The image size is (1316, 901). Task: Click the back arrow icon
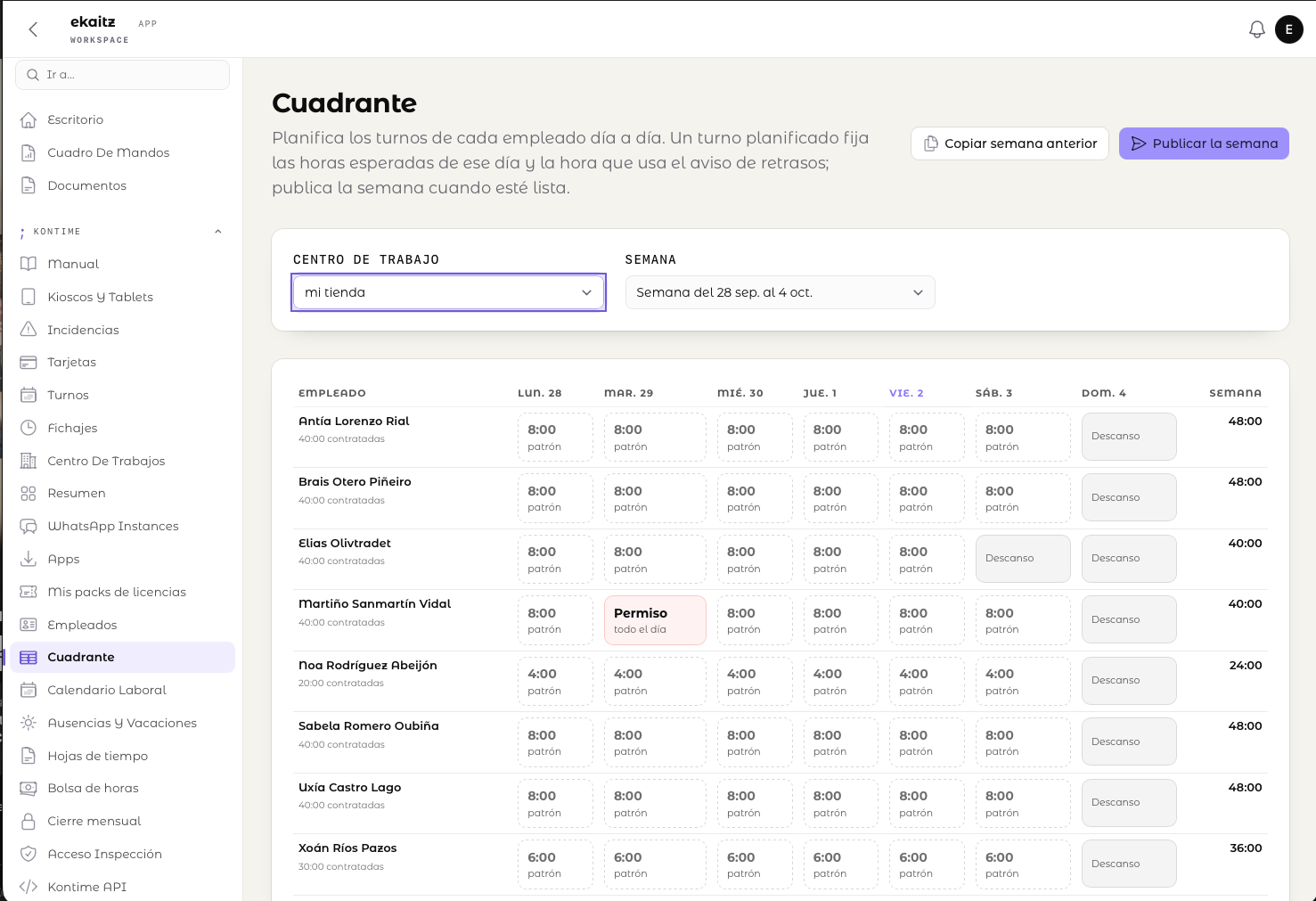pos(33,29)
